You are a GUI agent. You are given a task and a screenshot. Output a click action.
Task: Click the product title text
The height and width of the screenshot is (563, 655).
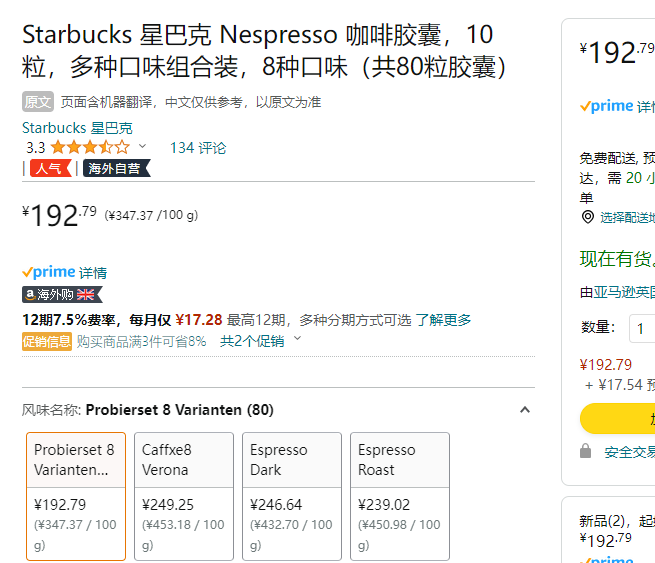tap(264, 51)
